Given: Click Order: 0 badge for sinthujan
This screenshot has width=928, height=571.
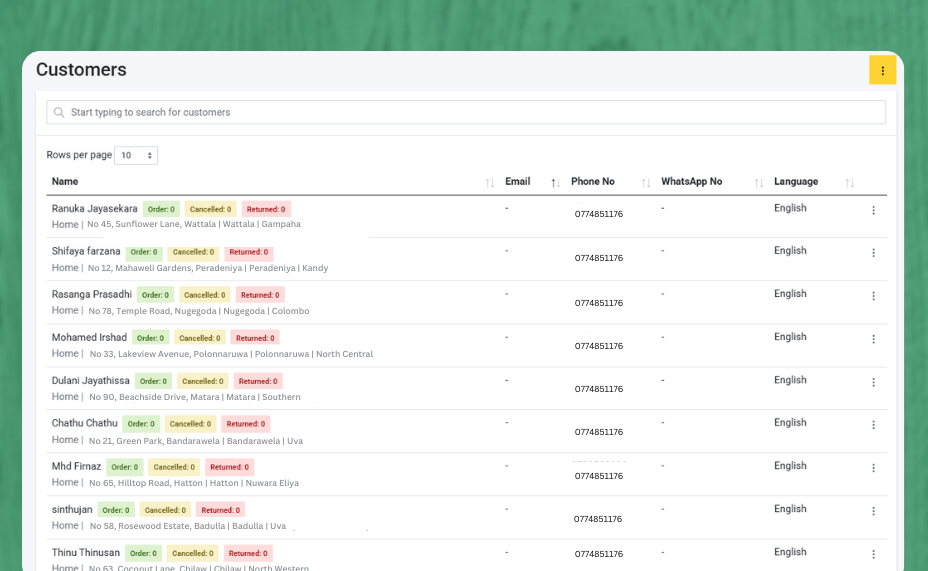Looking at the screenshot, I should (115, 510).
